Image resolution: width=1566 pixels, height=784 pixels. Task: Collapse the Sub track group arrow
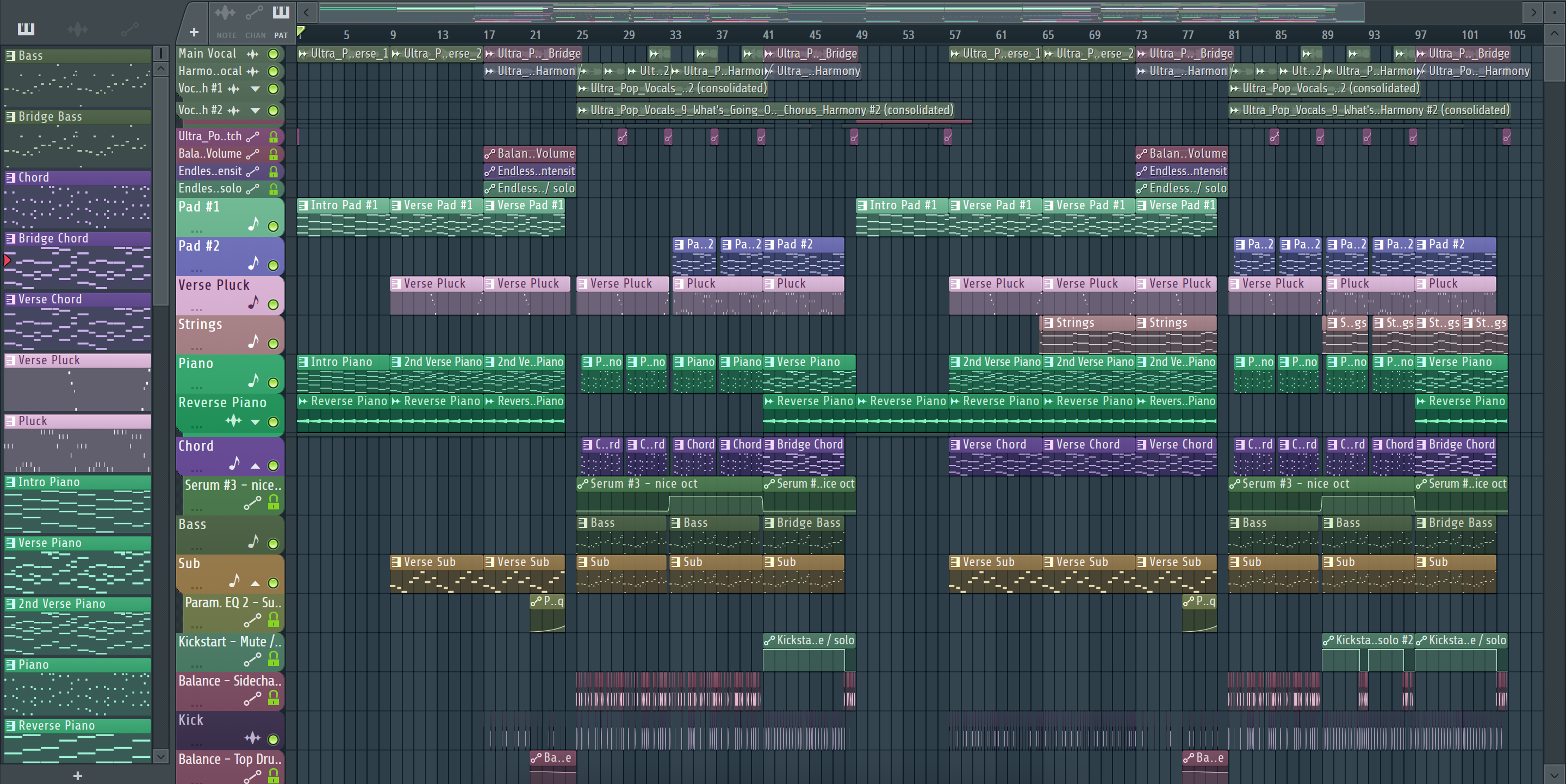click(x=256, y=583)
